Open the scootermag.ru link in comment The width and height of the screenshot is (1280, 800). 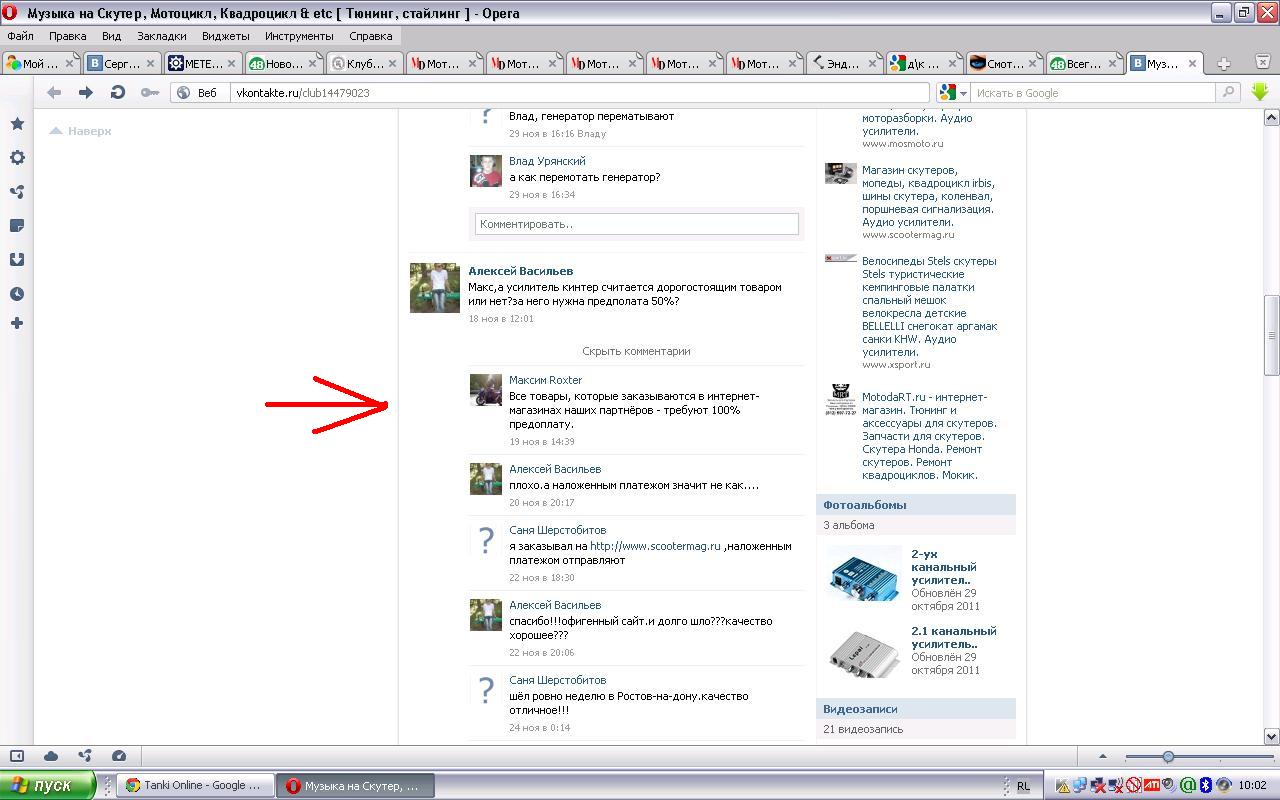coord(655,546)
